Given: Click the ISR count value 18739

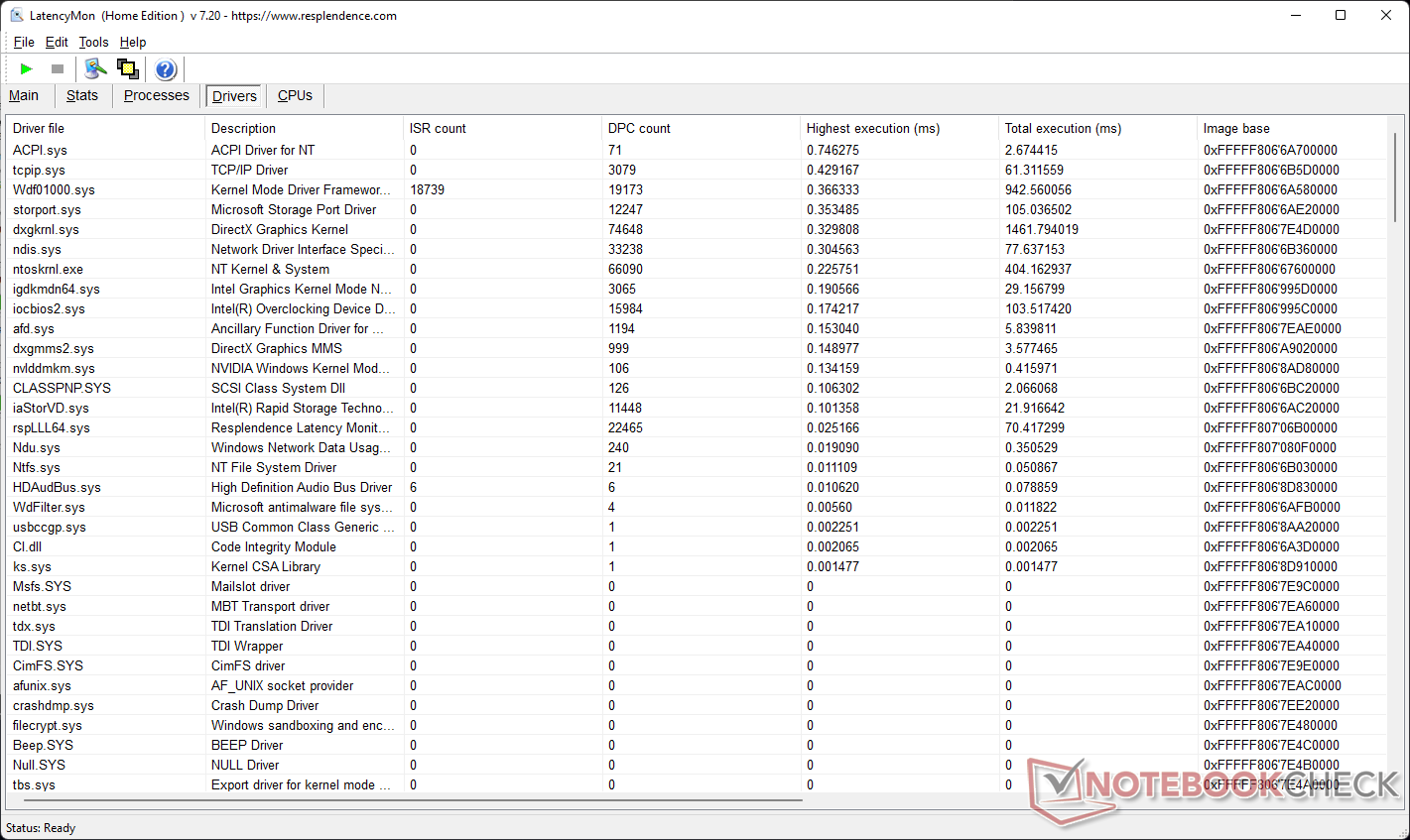Looking at the screenshot, I should pos(427,189).
